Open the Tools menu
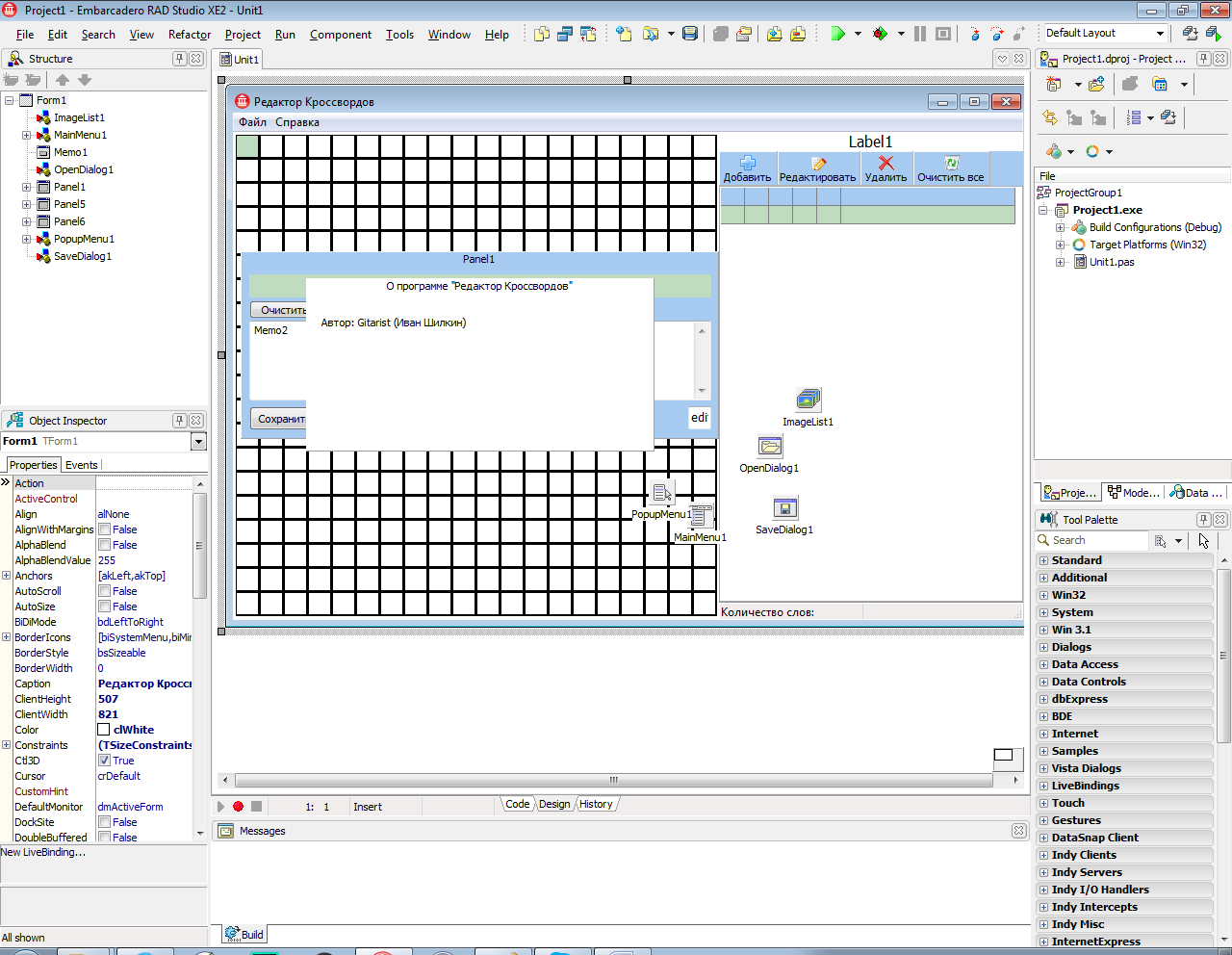1232x955 pixels. tap(399, 35)
